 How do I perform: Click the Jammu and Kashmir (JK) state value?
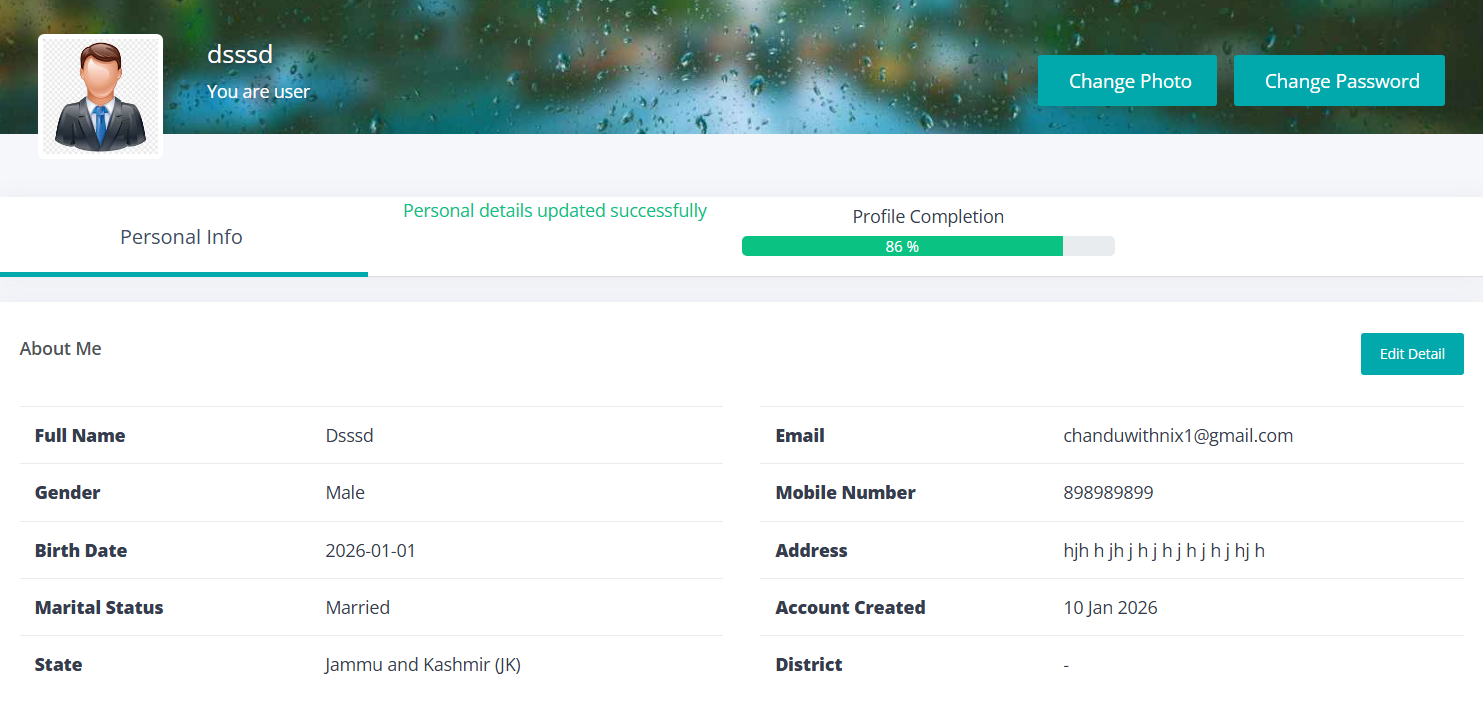(423, 664)
